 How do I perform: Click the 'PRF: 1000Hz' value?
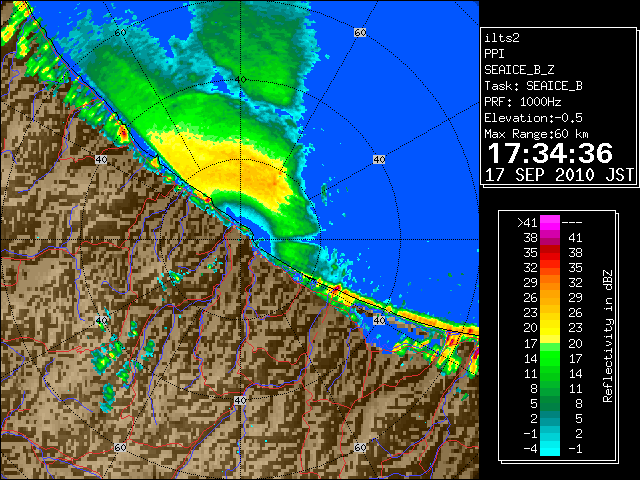pos(523,102)
